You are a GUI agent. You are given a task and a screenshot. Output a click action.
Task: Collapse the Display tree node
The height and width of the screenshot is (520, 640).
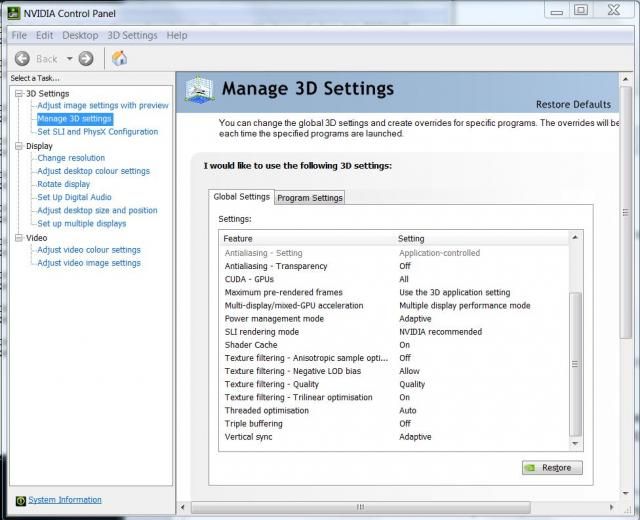[x=19, y=146]
